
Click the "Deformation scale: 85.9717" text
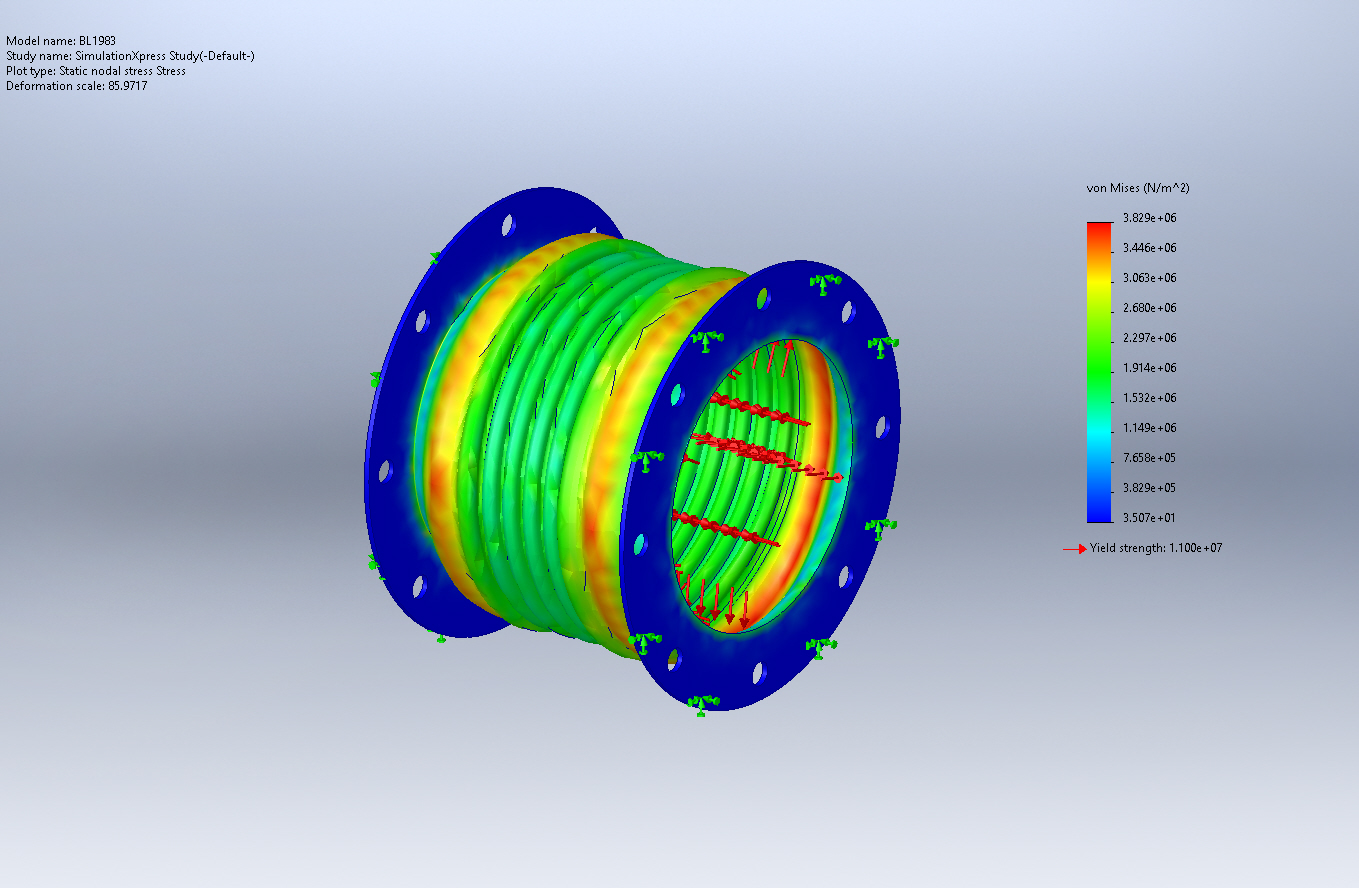tap(77, 86)
